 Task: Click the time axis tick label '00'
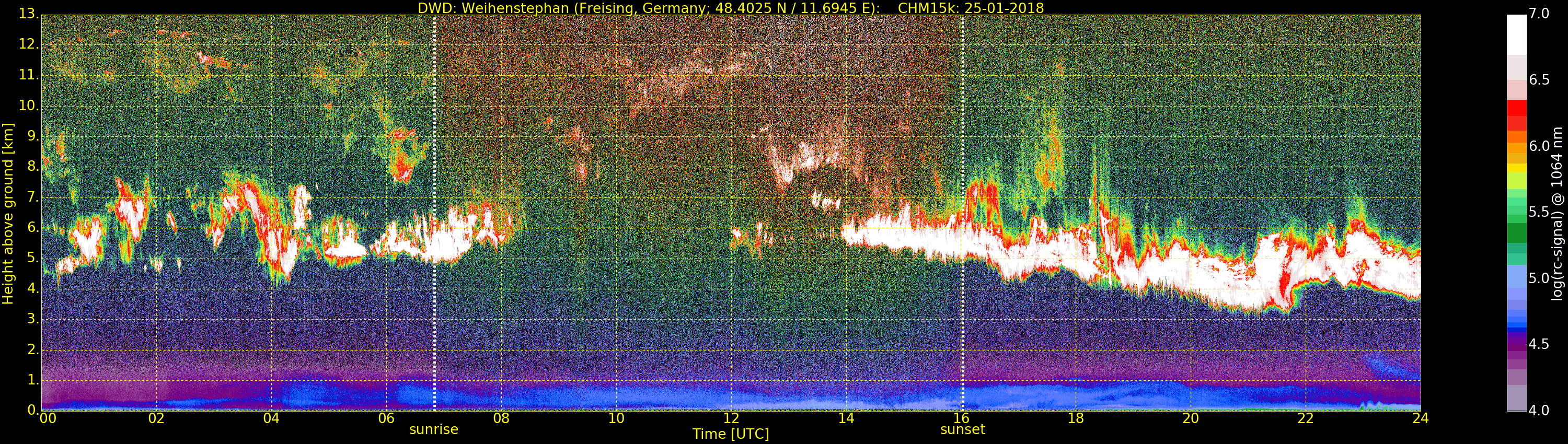48,418
